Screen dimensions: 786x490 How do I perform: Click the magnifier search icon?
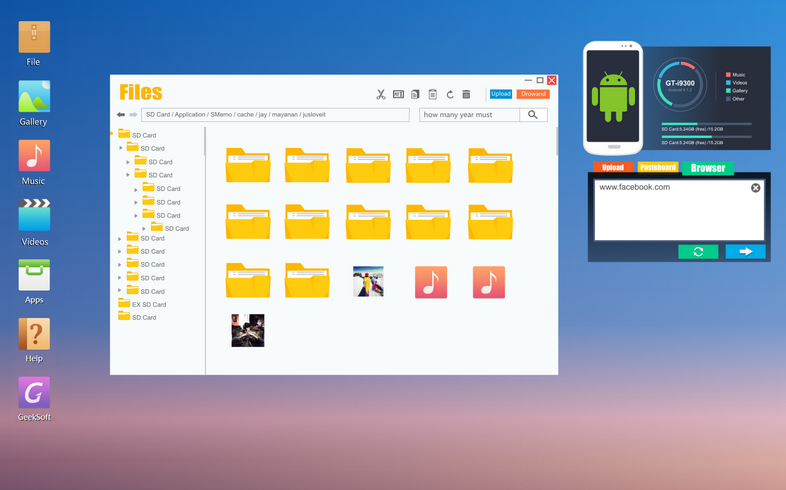click(x=533, y=115)
